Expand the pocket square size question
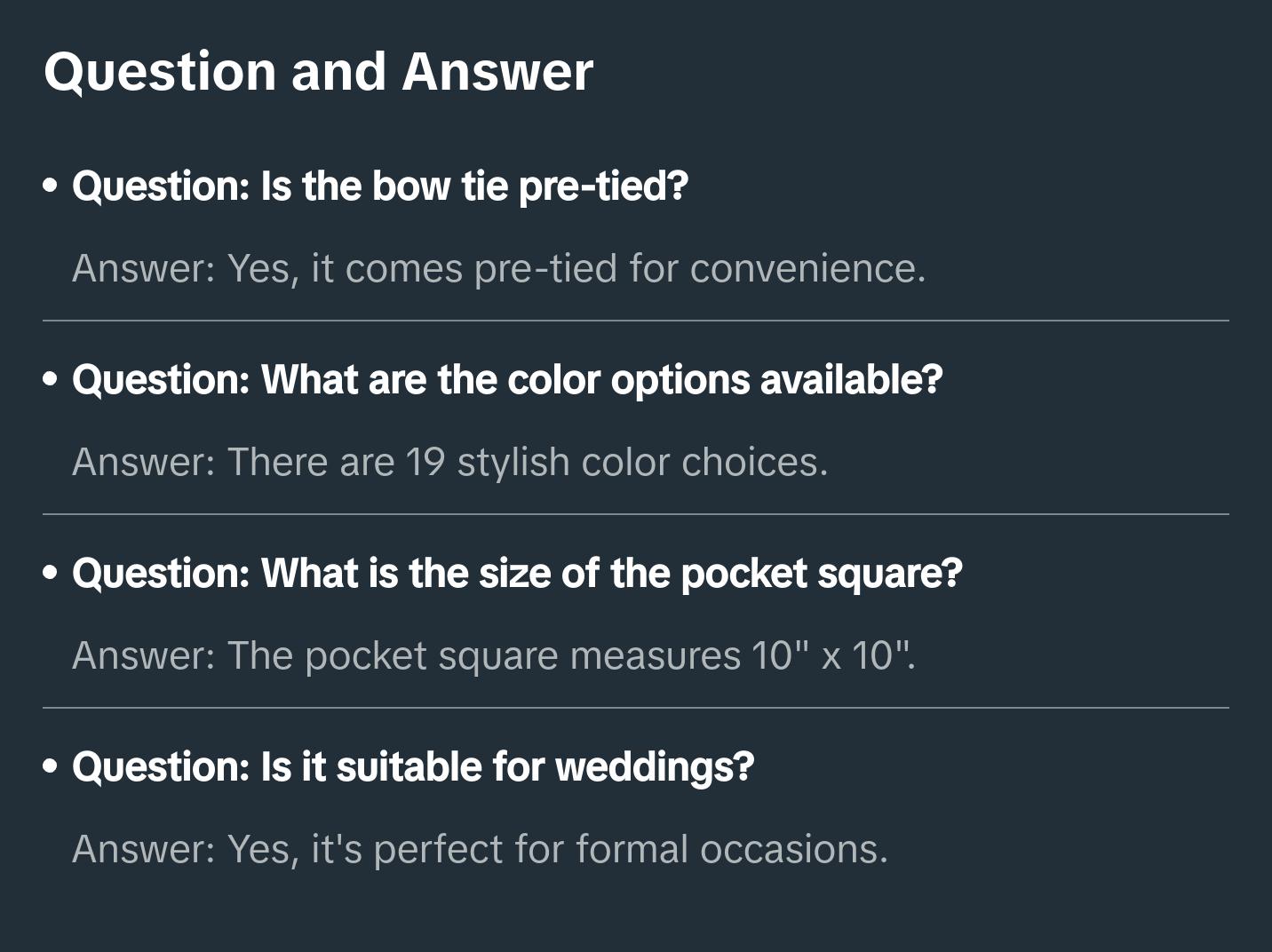The width and height of the screenshot is (1272, 952). click(x=517, y=574)
